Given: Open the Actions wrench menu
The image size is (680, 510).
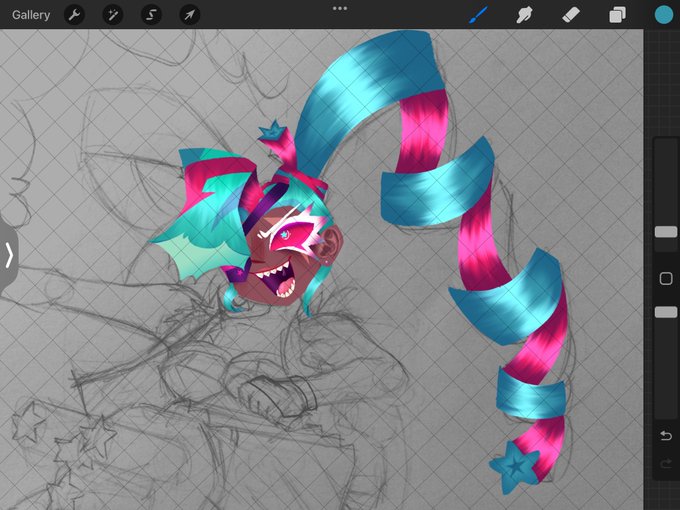Looking at the screenshot, I should click(x=75, y=15).
